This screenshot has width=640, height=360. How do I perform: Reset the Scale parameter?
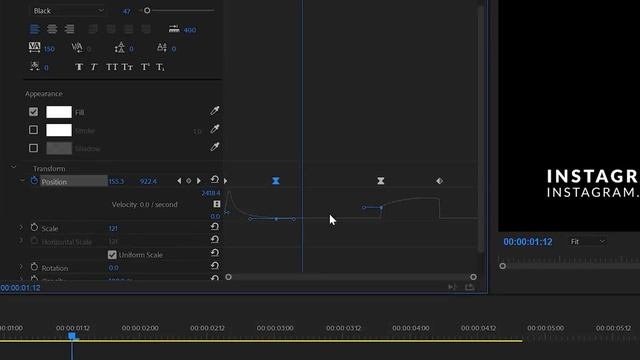pyautogui.click(x=214, y=227)
